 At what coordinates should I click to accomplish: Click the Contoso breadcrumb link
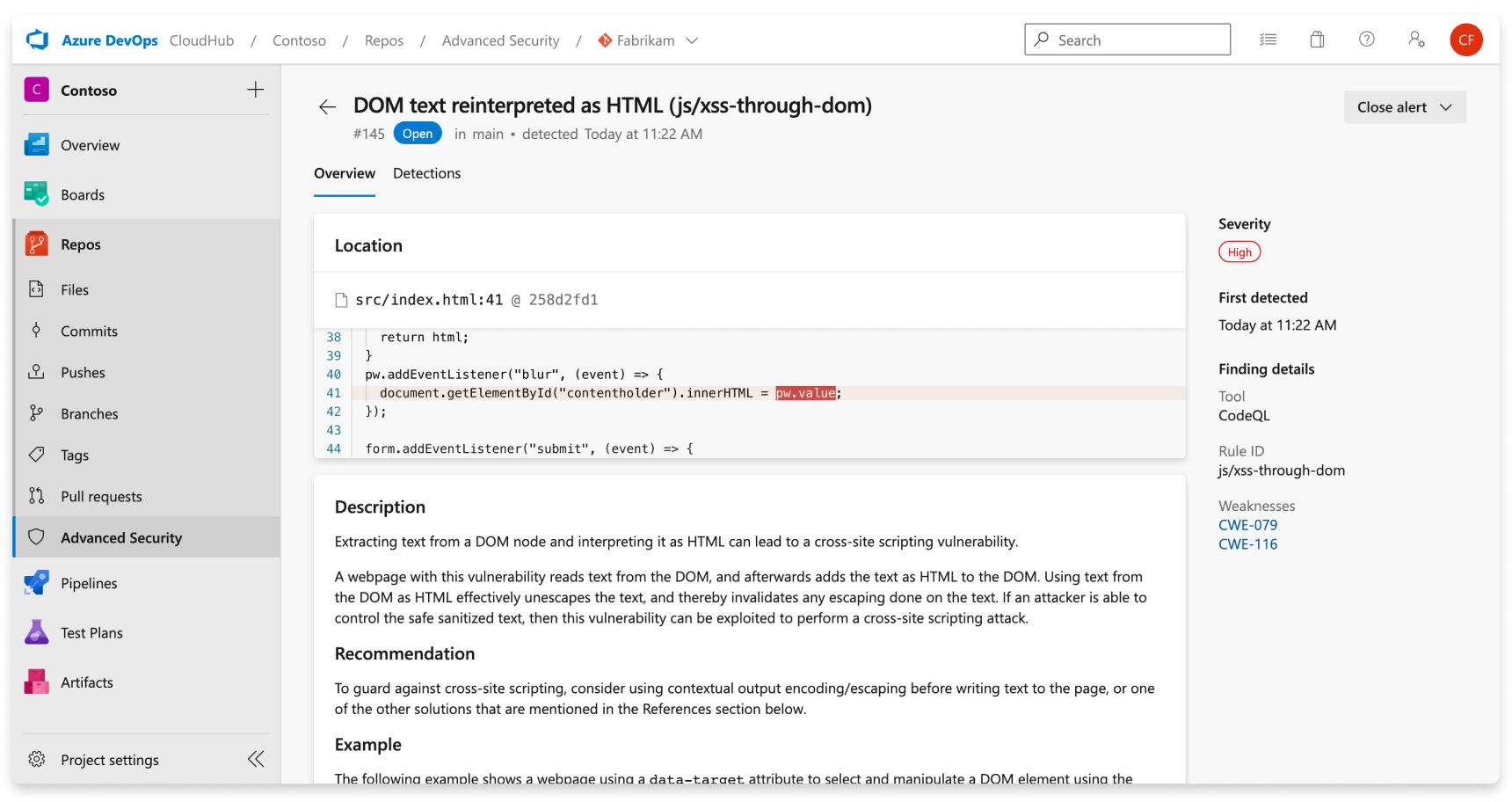coord(299,40)
